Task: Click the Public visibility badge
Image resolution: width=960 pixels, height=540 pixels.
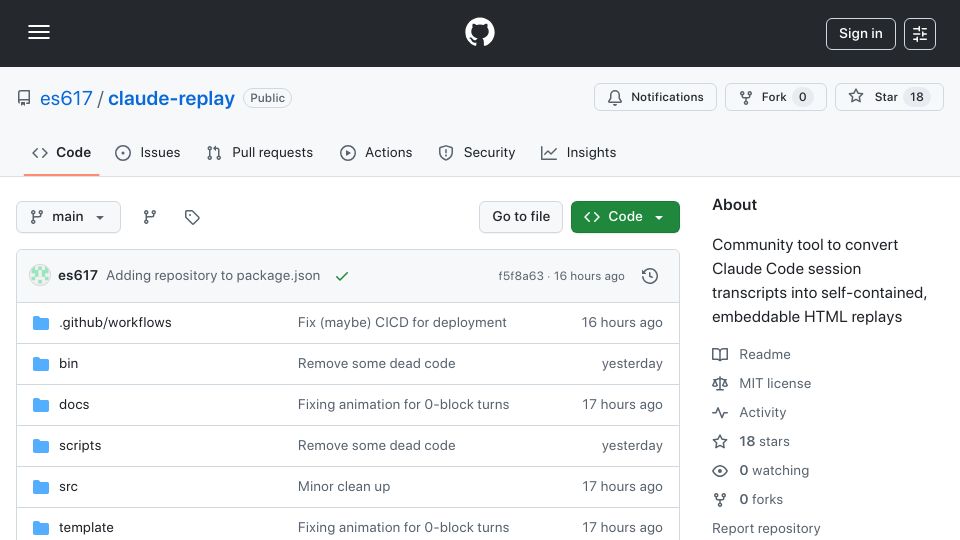Action: 268,98
